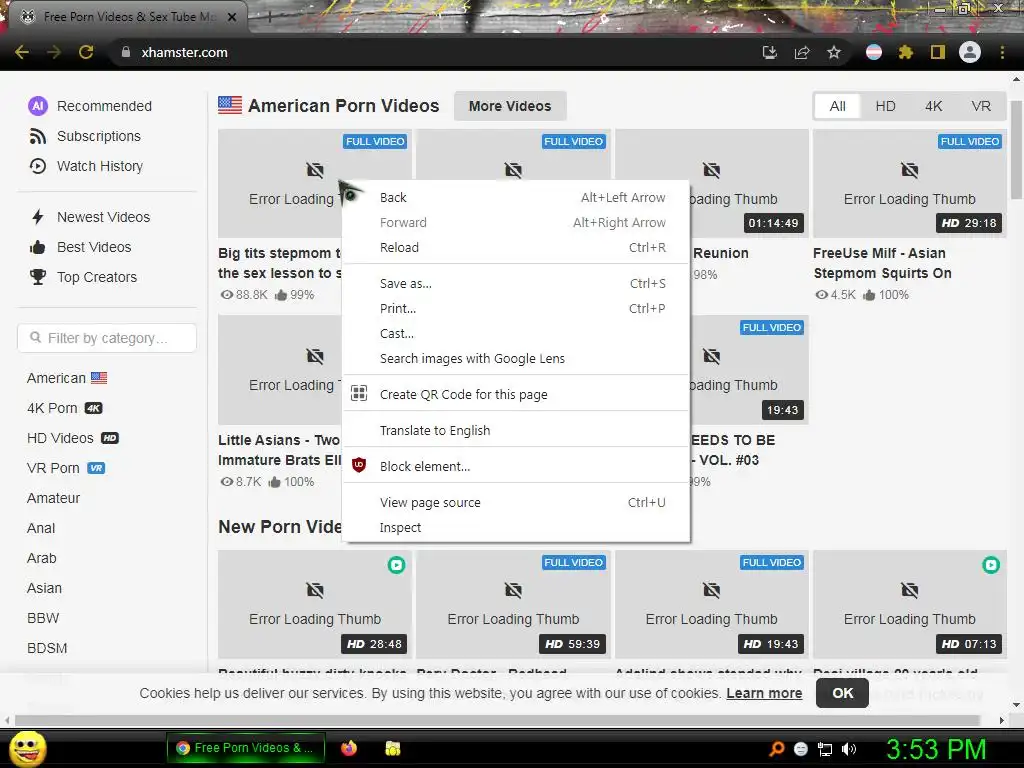Open the Learn more cookie link
This screenshot has width=1024, height=768.
764,693
